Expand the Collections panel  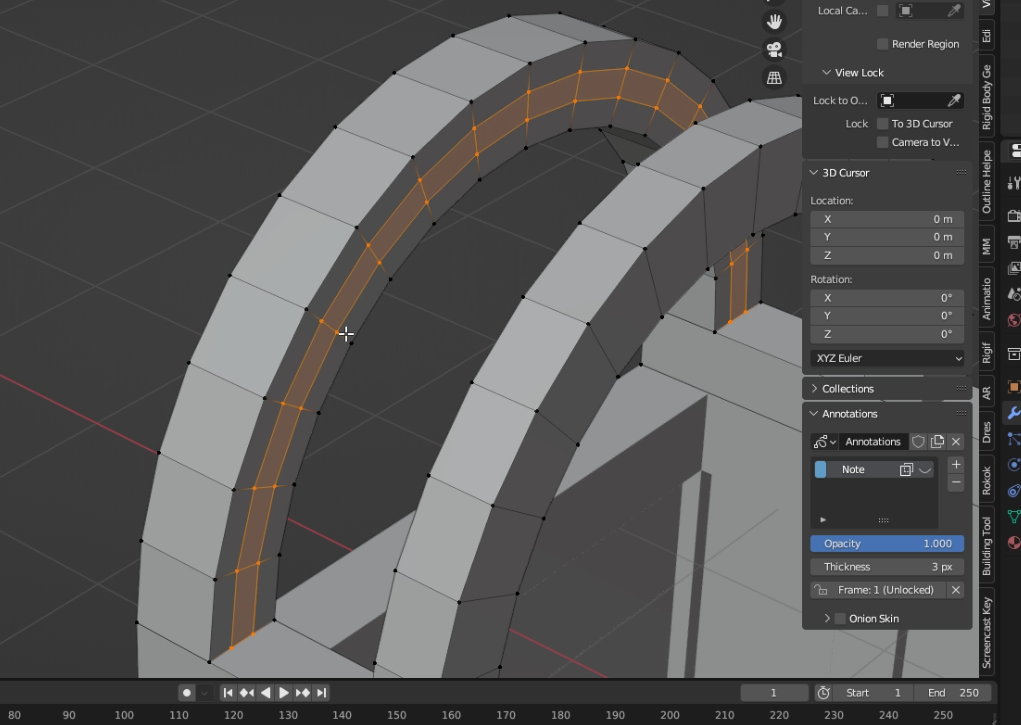pyautogui.click(x=813, y=389)
